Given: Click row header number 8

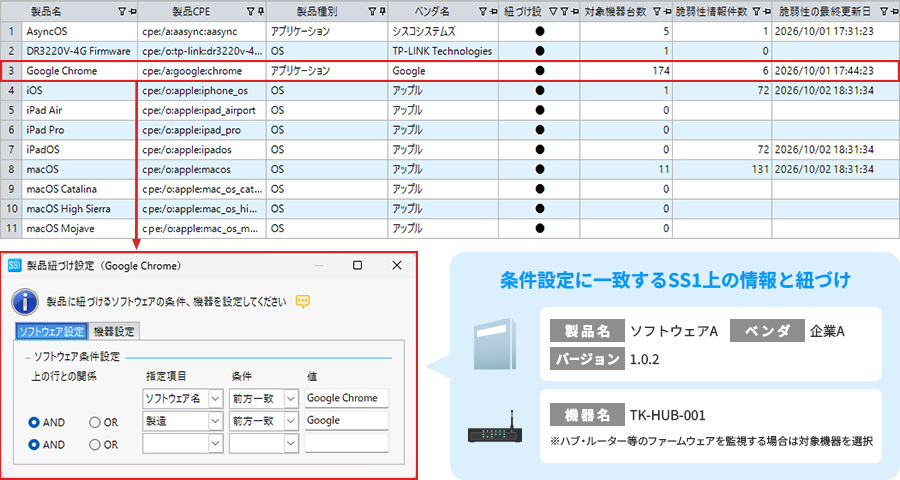Looking at the screenshot, I should [x=11, y=169].
